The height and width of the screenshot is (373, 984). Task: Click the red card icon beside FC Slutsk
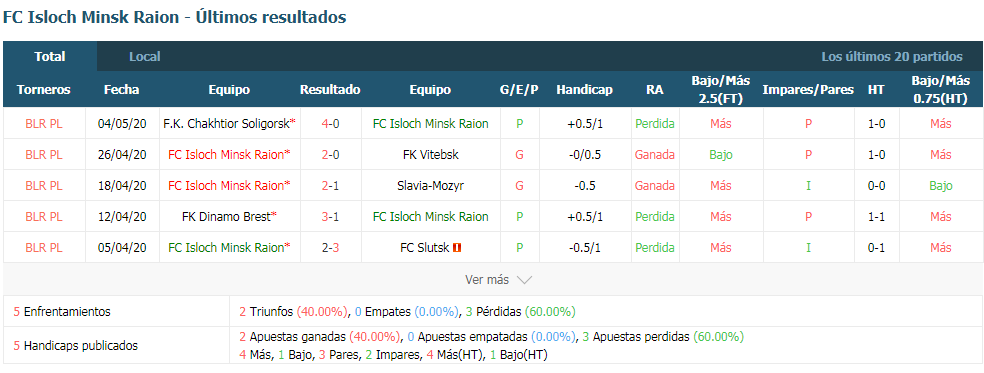457,247
